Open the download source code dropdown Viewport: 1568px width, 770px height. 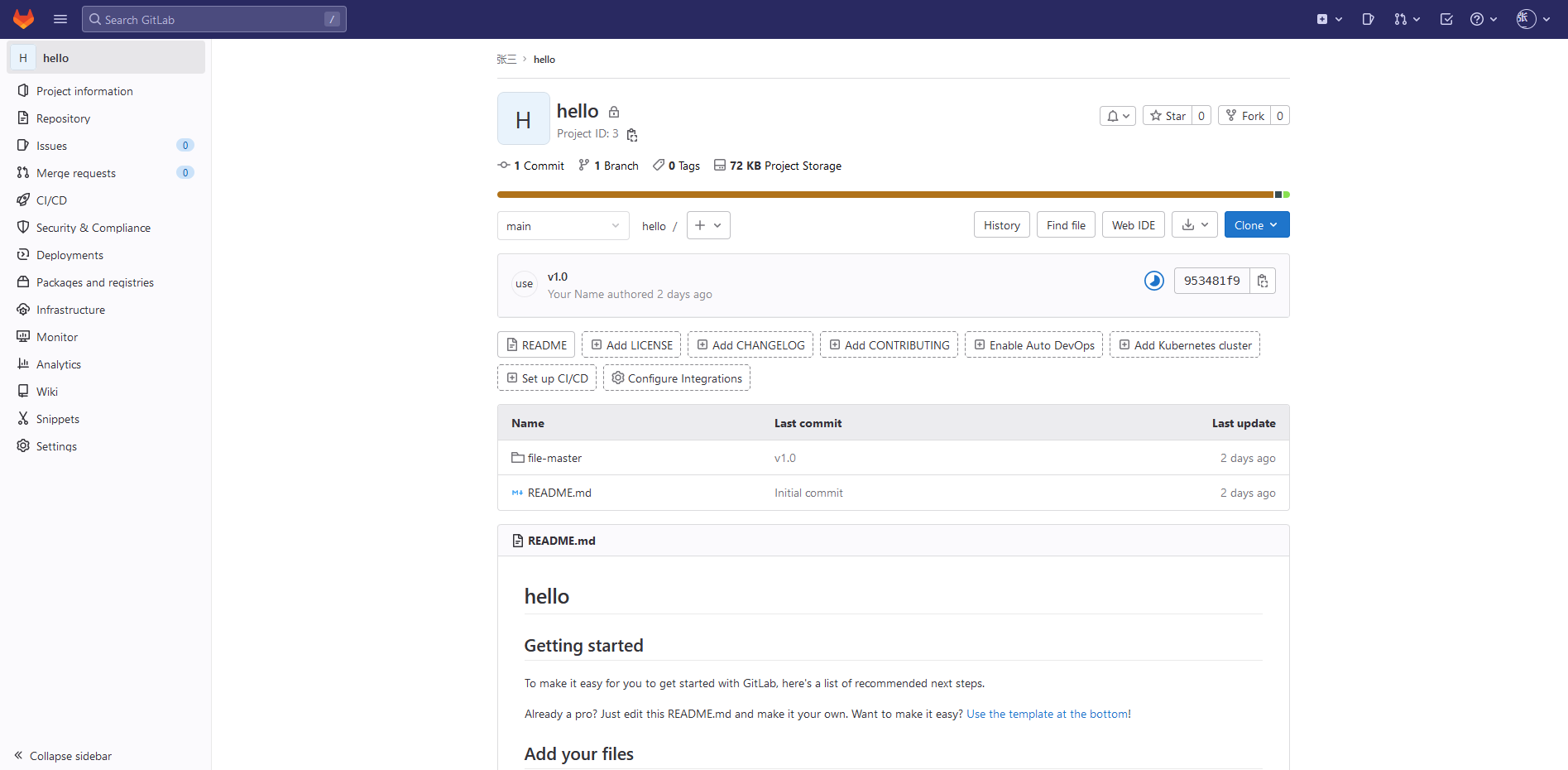tap(1195, 225)
